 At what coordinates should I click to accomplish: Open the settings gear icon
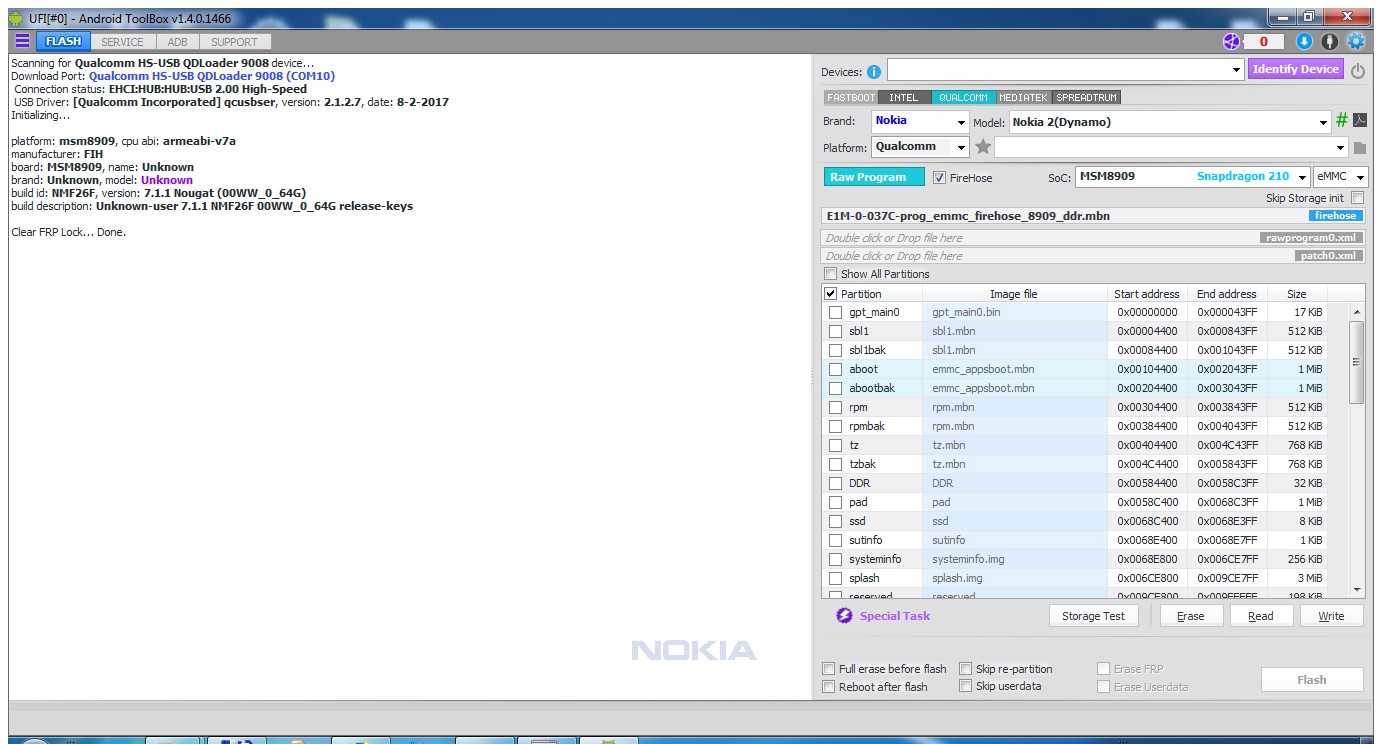(1356, 41)
